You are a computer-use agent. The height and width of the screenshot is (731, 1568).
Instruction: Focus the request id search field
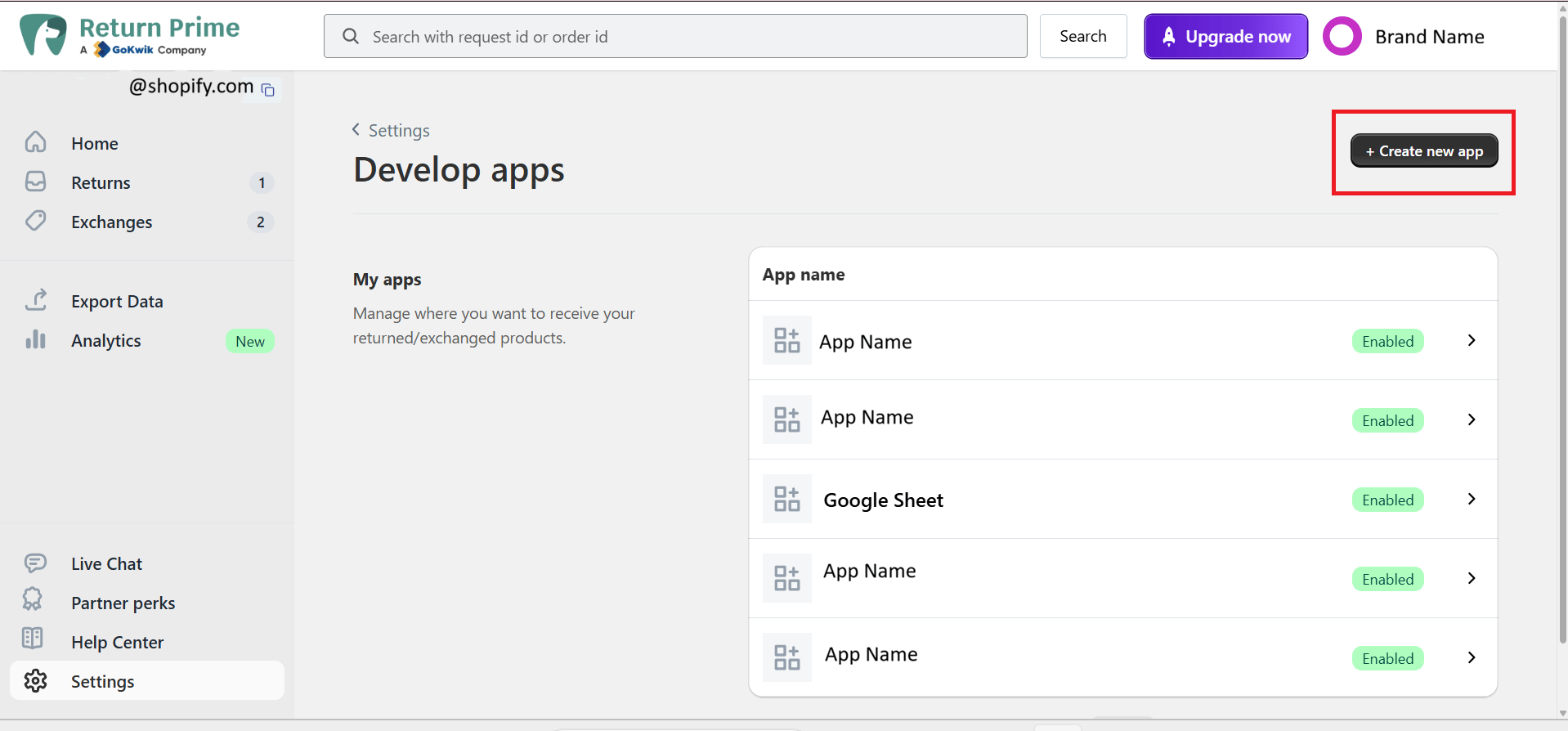tap(675, 36)
